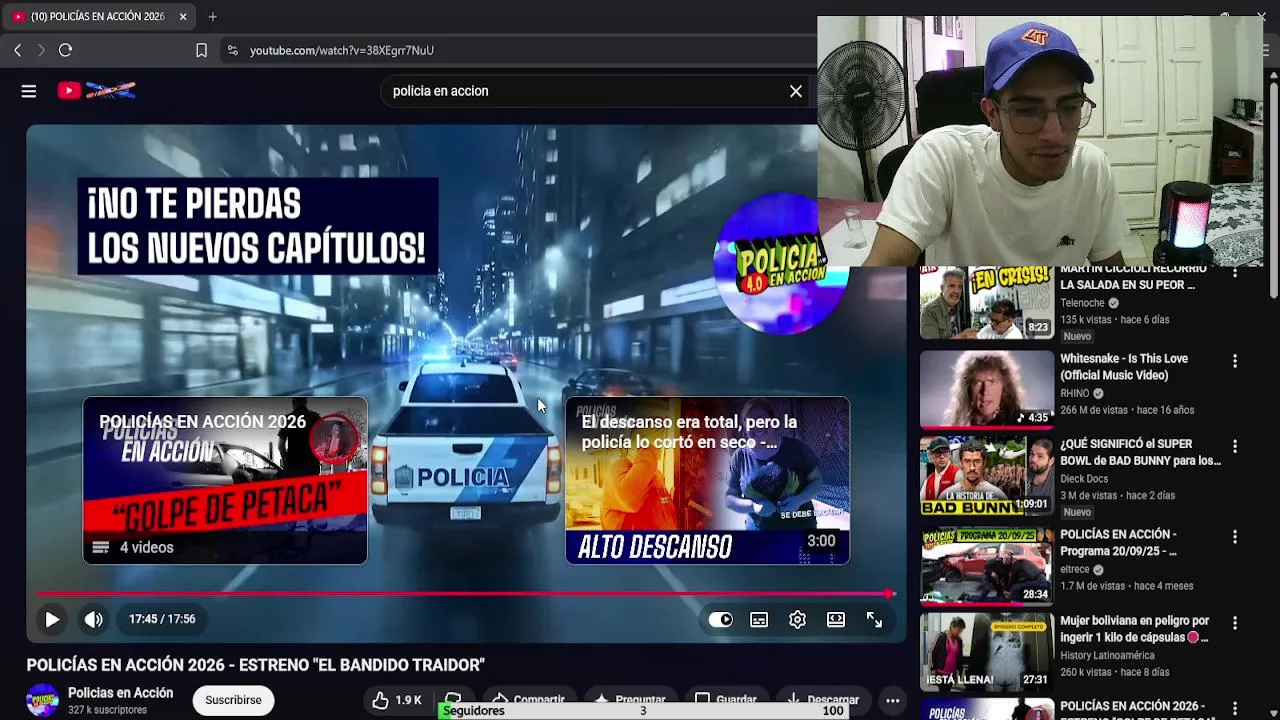1280x720 pixels.
Task: Open the 'GOLPE DE PETACA' playlist end card
Action: click(225, 481)
